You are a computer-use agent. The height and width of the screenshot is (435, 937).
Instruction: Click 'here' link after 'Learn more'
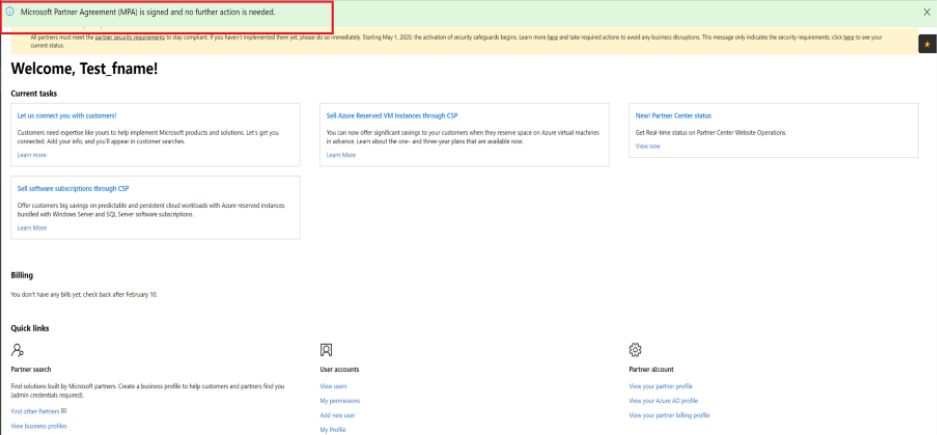coord(553,37)
